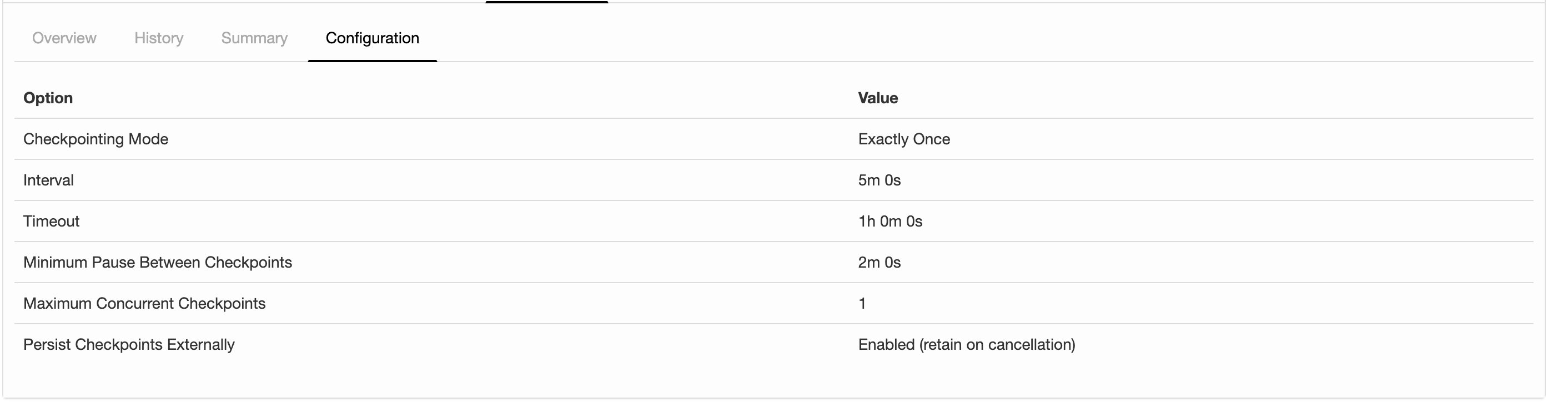The image size is (1568, 402).
Task: Select the Checkpointing Mode option label
Action: (x=96, y=139)
